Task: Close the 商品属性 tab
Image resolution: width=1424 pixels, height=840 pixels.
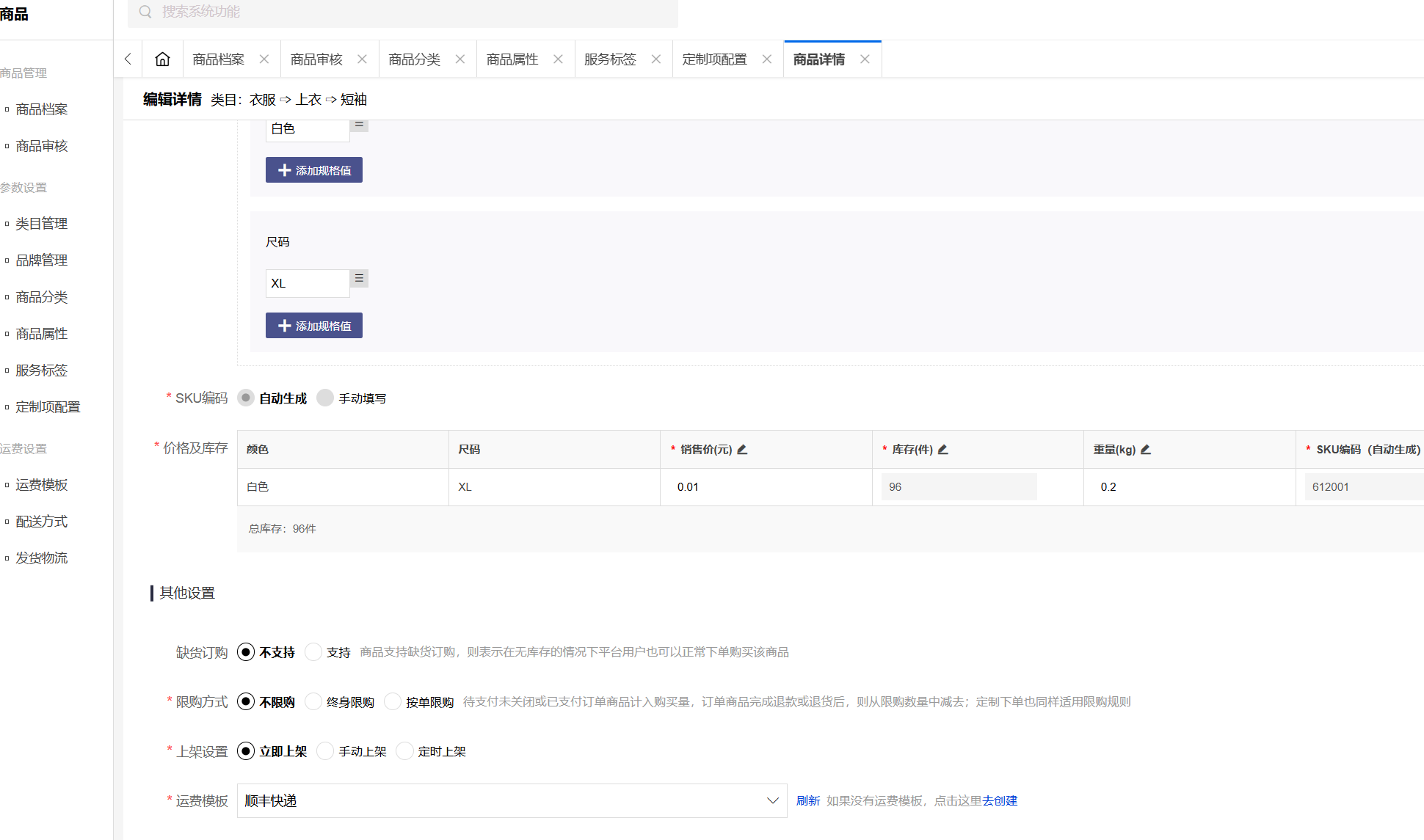Action: 558,59
